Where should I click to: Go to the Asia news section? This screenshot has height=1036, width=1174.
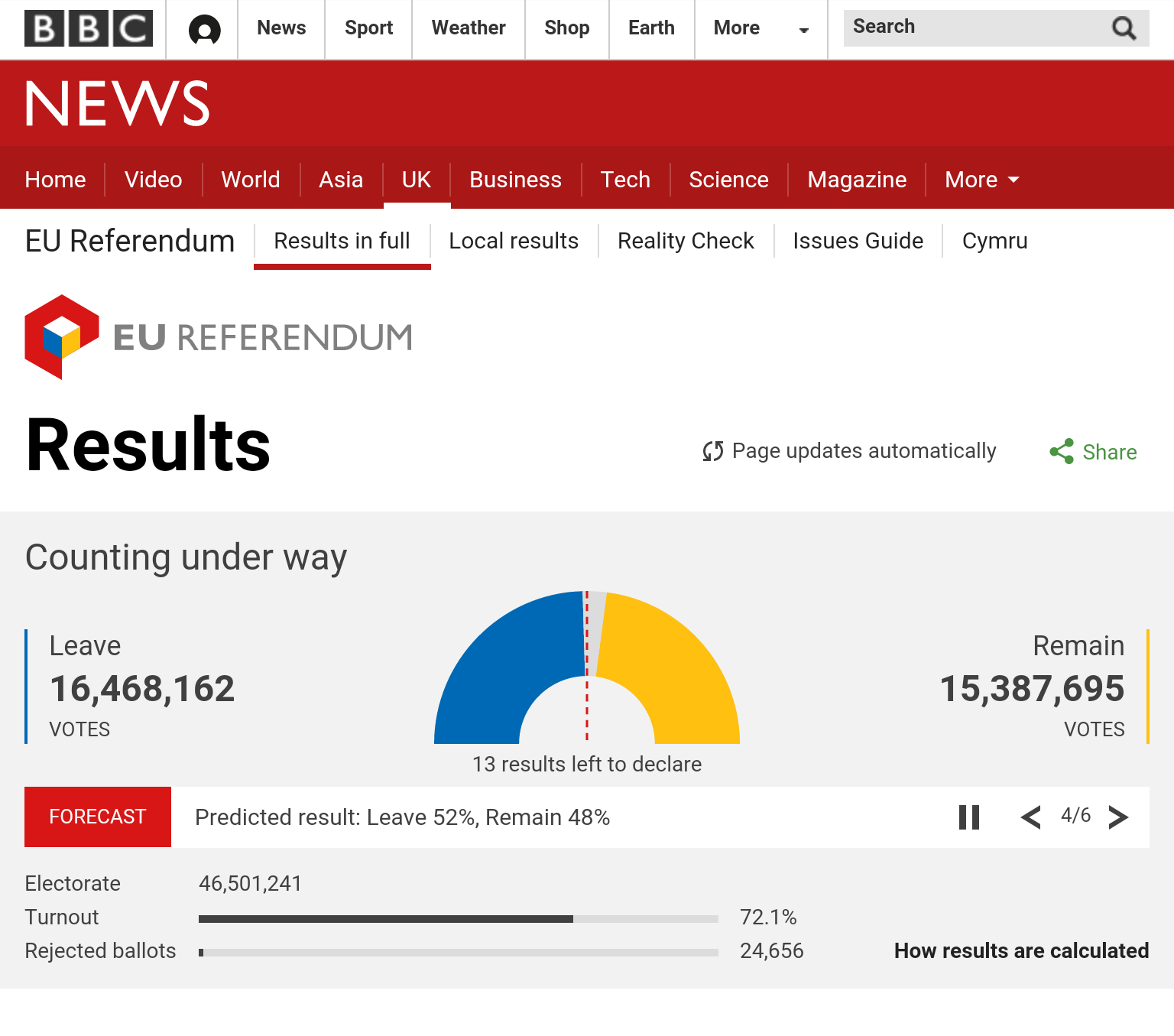click(341, 180)
